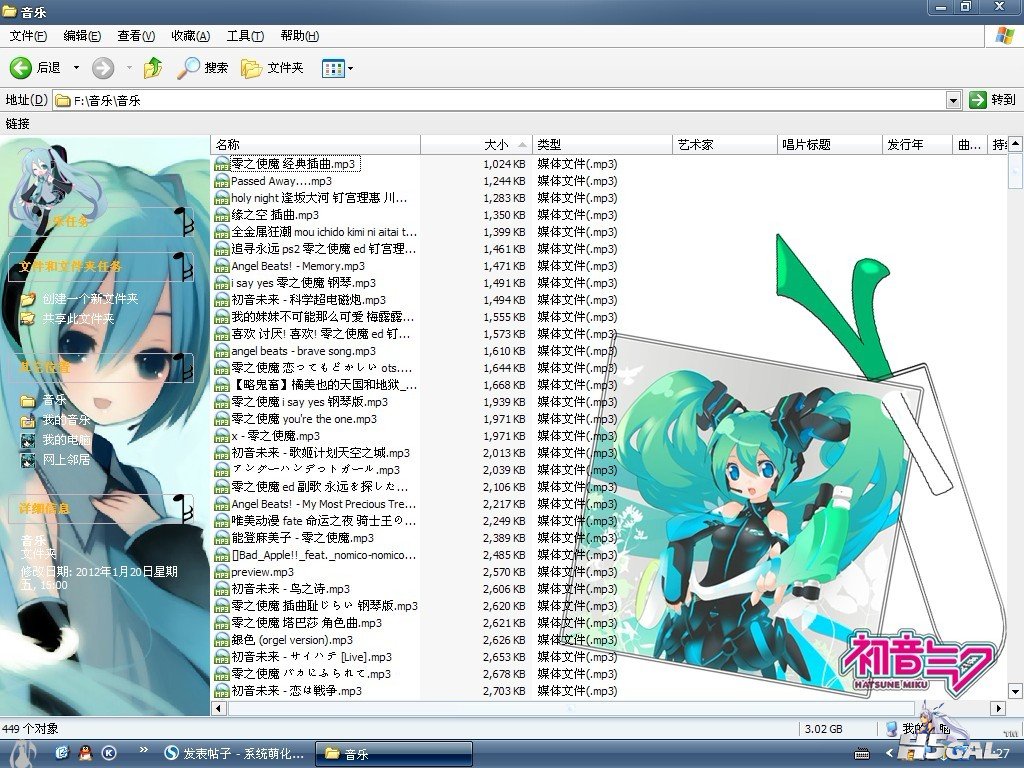This screenshot has width=1024, height=768.
Task: Click 创建一个新文件夹 link
Action: [90, 299]
